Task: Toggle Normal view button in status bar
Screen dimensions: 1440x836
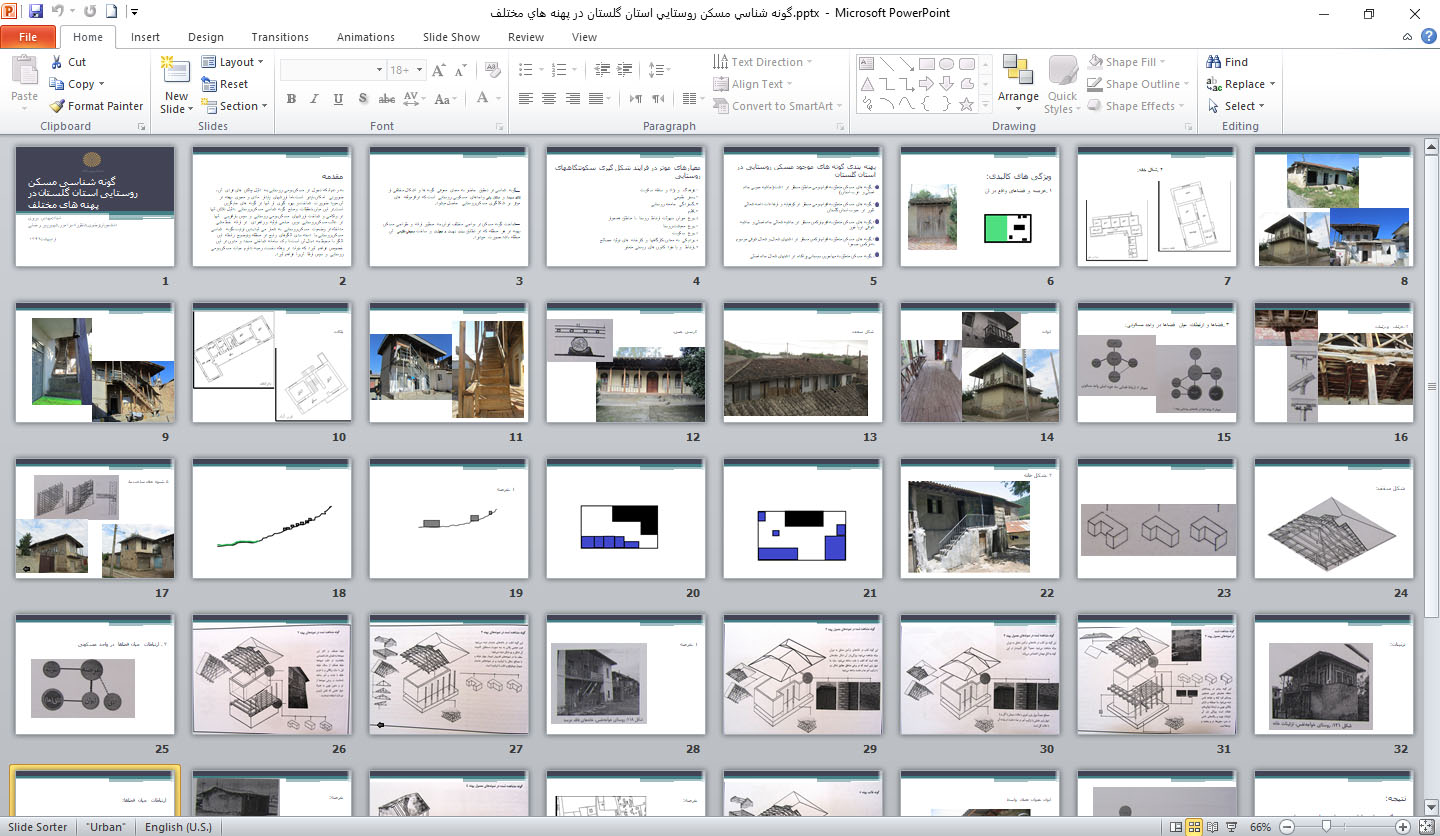Action: pyautogui.click(x=1175, y=827)
